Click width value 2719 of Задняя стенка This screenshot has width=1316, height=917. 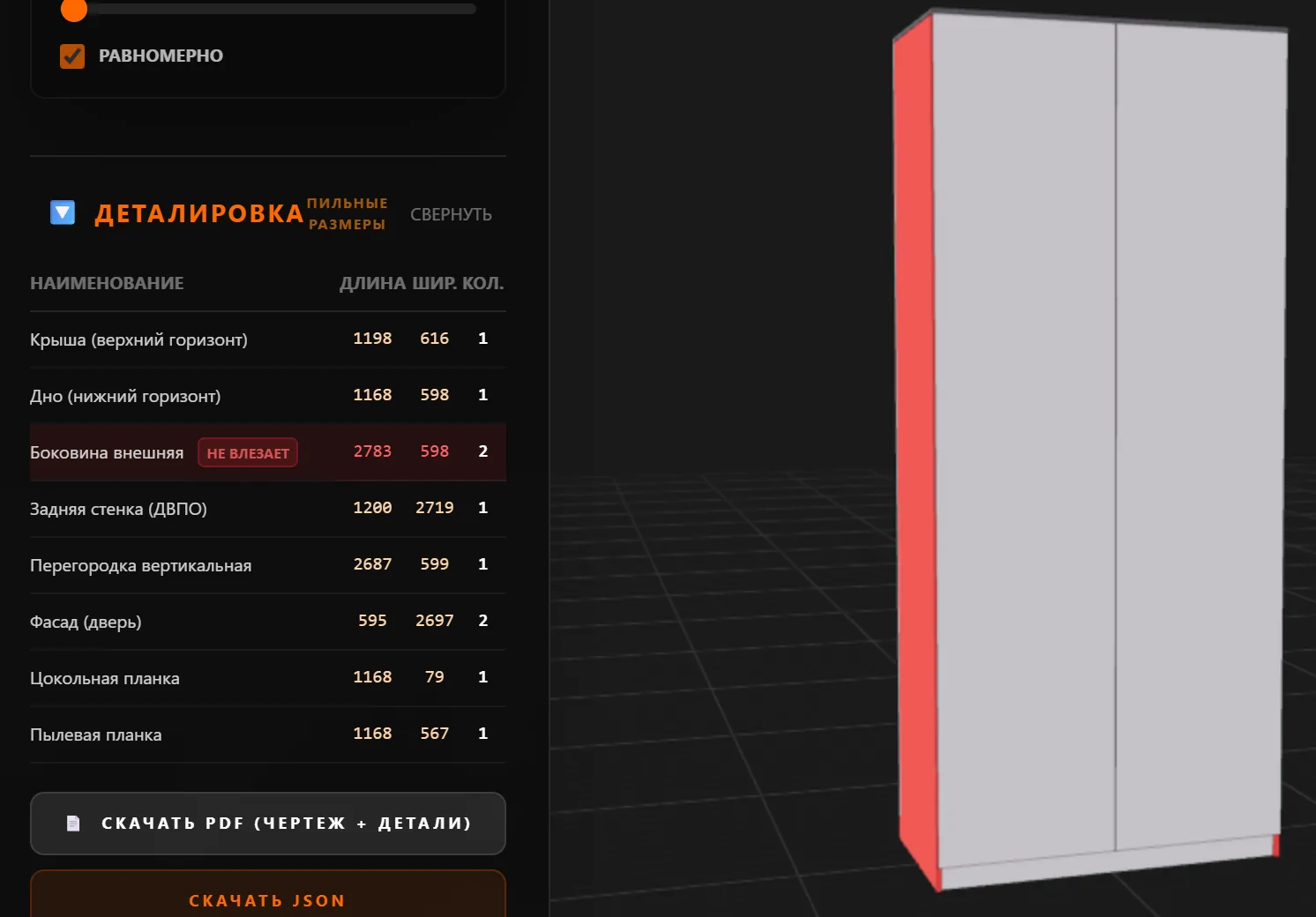(x=435, y=508)
